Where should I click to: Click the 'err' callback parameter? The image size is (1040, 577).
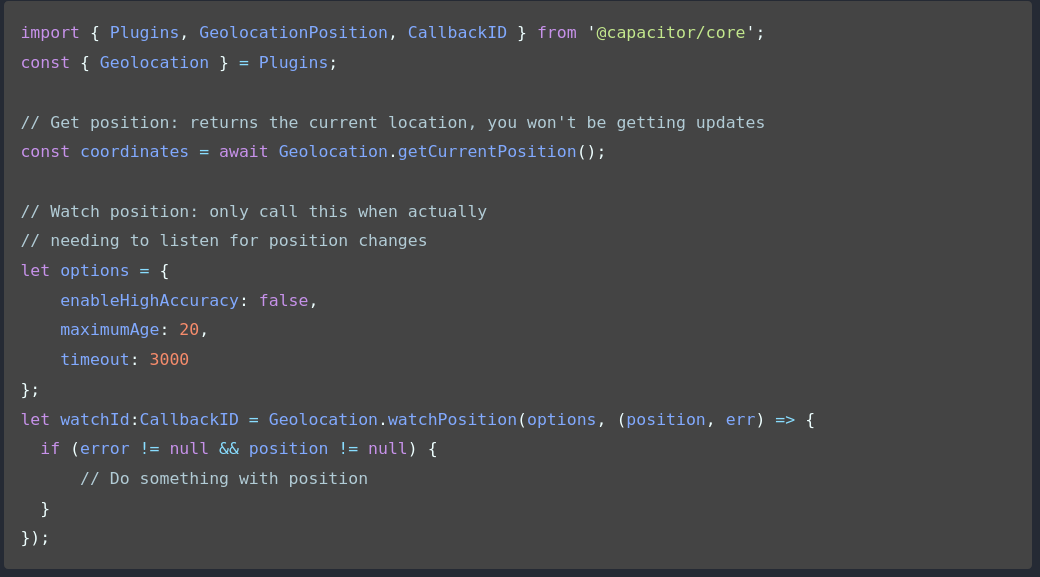(x=740, y=420)
